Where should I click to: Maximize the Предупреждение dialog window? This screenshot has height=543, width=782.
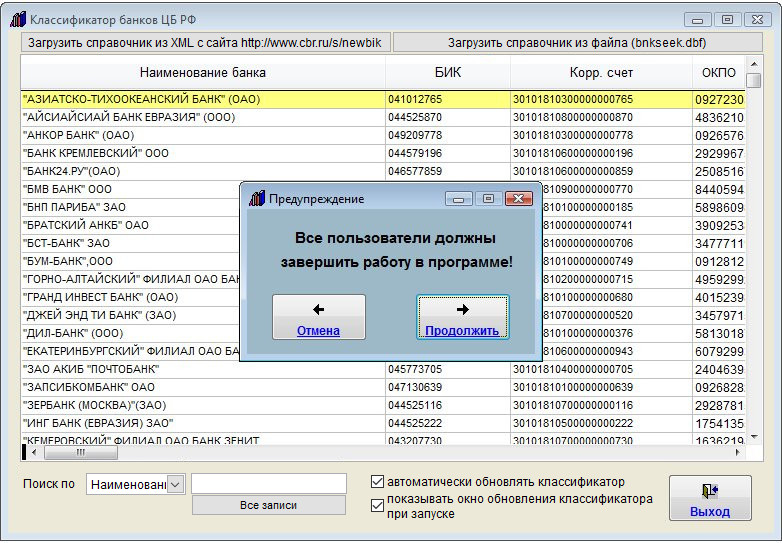[x=488, y=199]
